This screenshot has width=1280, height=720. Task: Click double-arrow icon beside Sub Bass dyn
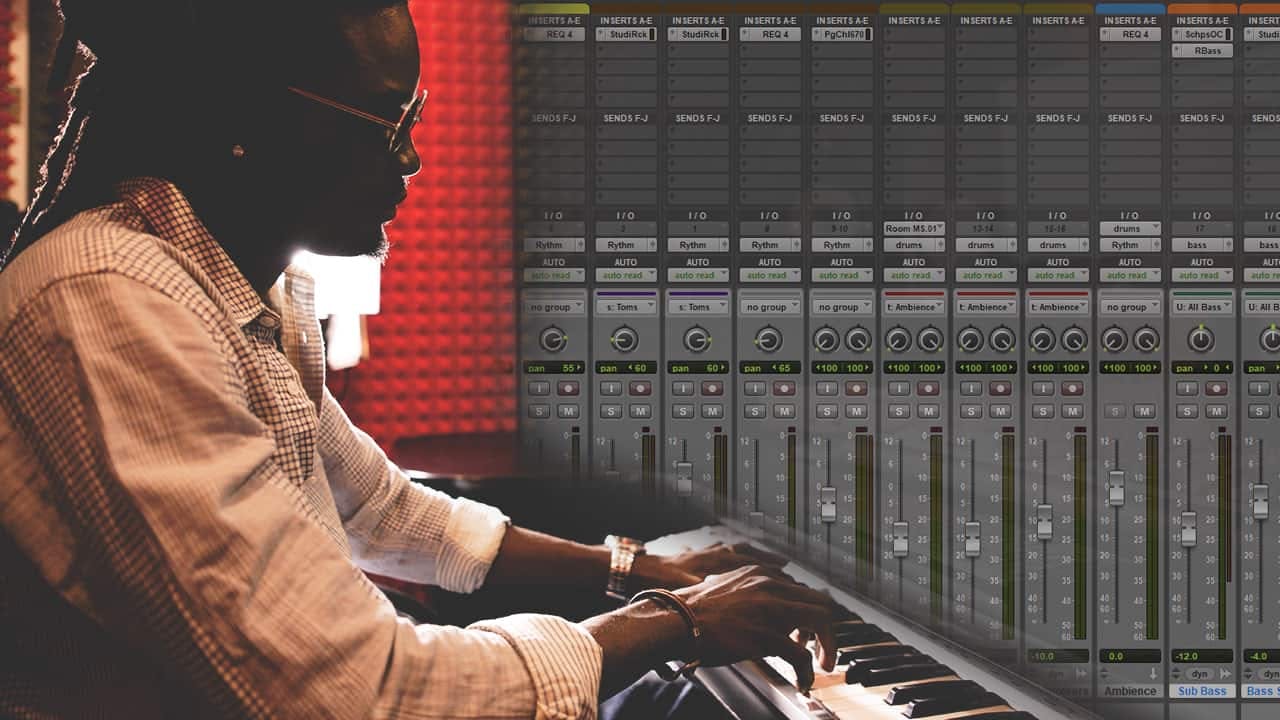1225,674
